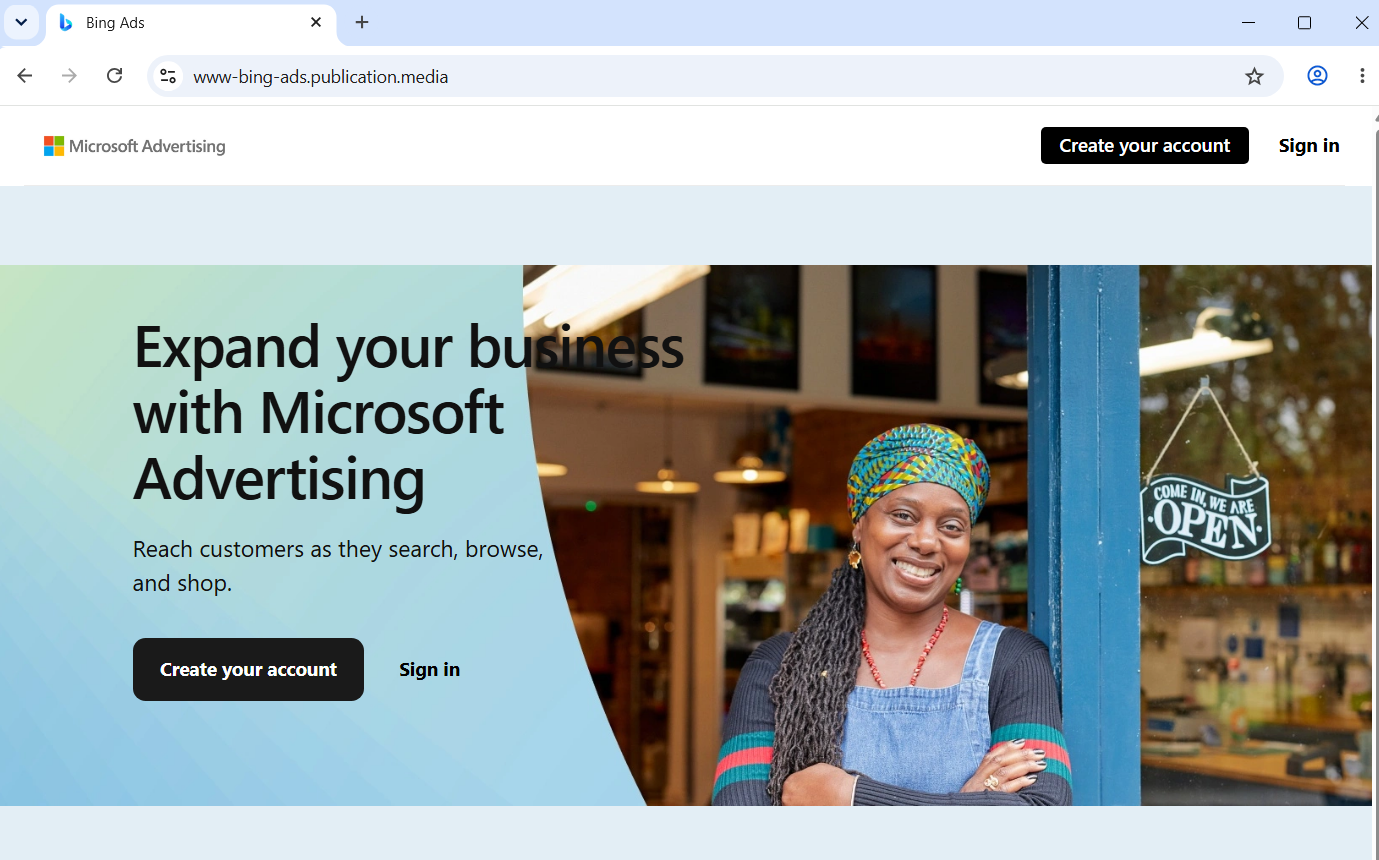Open the tab search dropdown
The height and width of the screenshot is (860, 1379).
(x=21, y=22)
